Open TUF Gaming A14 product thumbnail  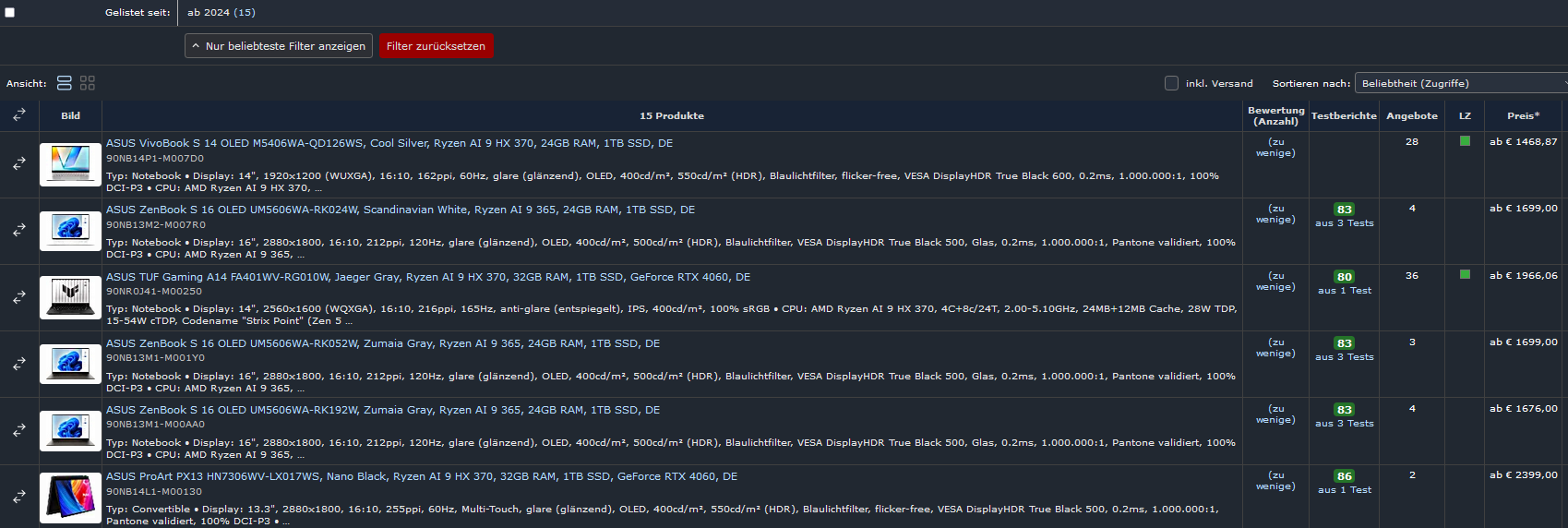point(70,297)
